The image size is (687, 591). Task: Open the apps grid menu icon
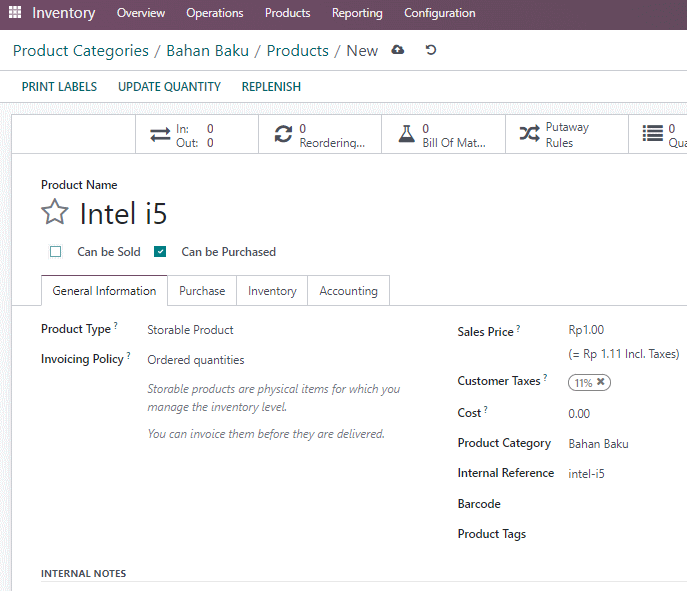(x=15, y=12)
